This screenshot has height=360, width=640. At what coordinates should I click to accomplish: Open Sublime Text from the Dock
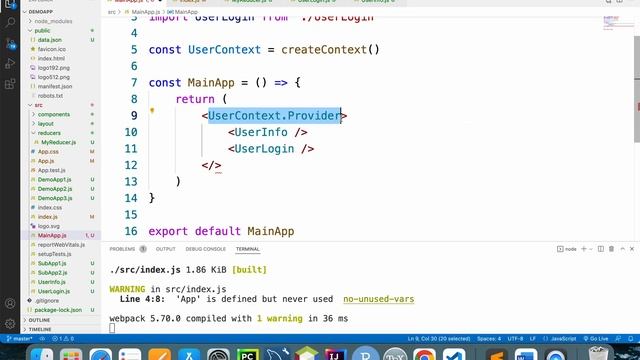tap(496, 353)
